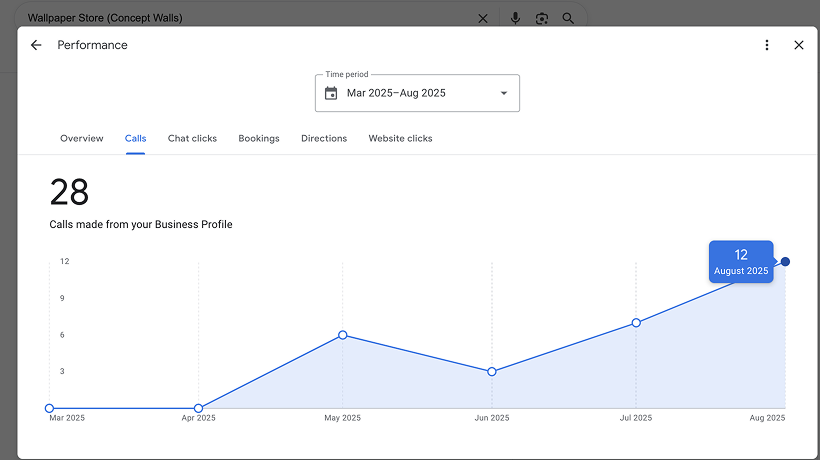820x460 pixels.
Task: Select the Jun 2025 chart point
Action: click(x=492, y=372)
